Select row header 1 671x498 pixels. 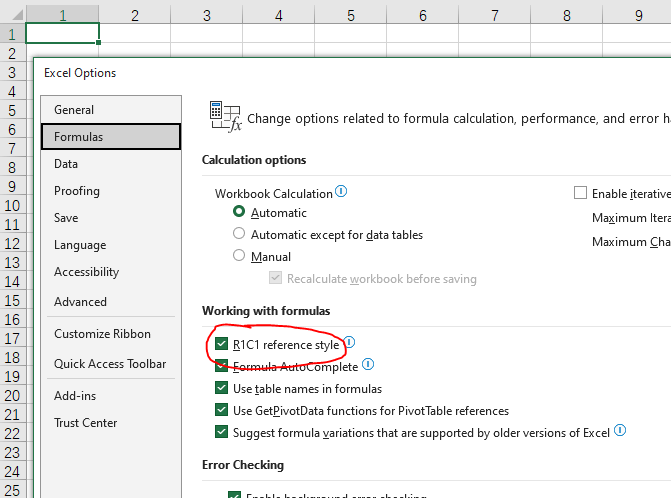12,34
